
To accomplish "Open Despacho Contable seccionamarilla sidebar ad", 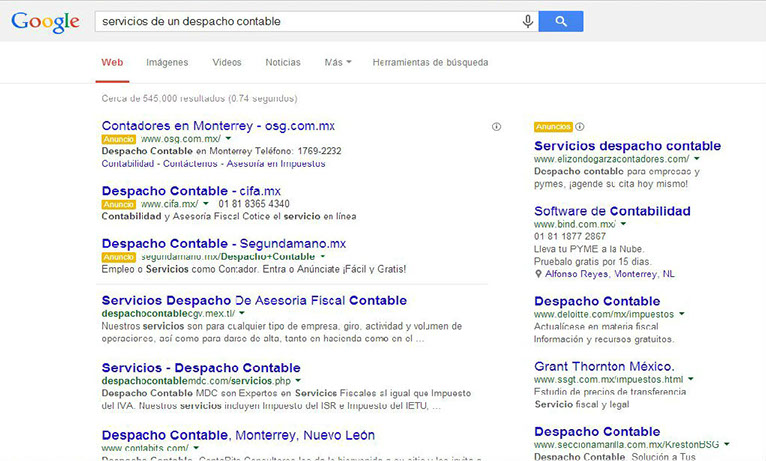I will (597, 432).
